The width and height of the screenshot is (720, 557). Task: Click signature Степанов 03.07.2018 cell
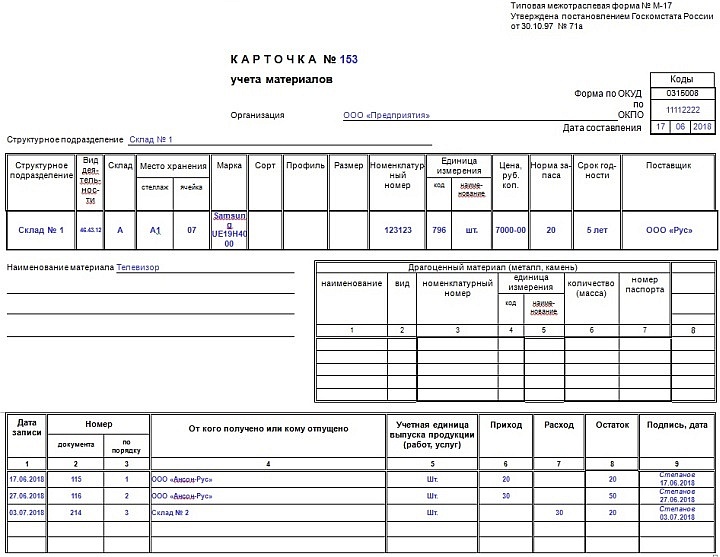(677, 513)
